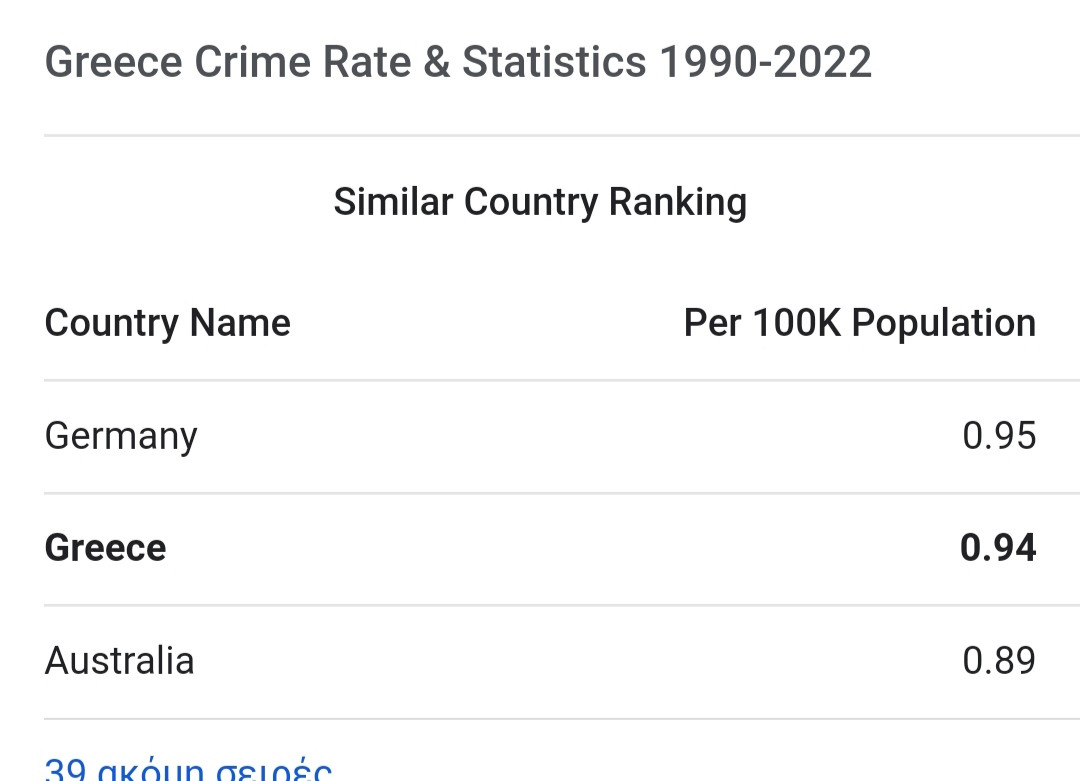
Task: Click the word "Greece" in the page title
Action: (x=114, y=62)
